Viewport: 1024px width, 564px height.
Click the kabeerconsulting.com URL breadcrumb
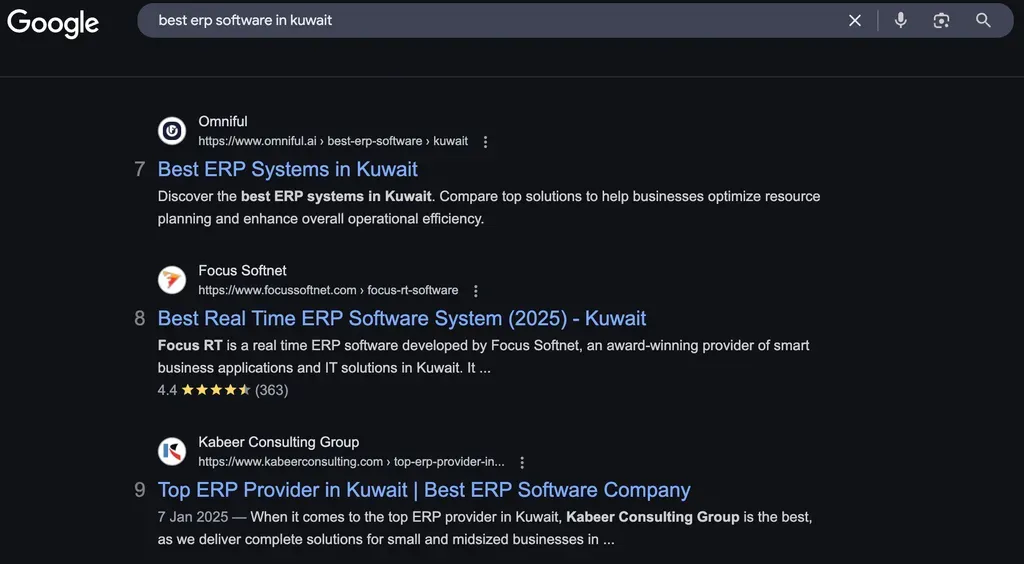(x=351, y=462)
